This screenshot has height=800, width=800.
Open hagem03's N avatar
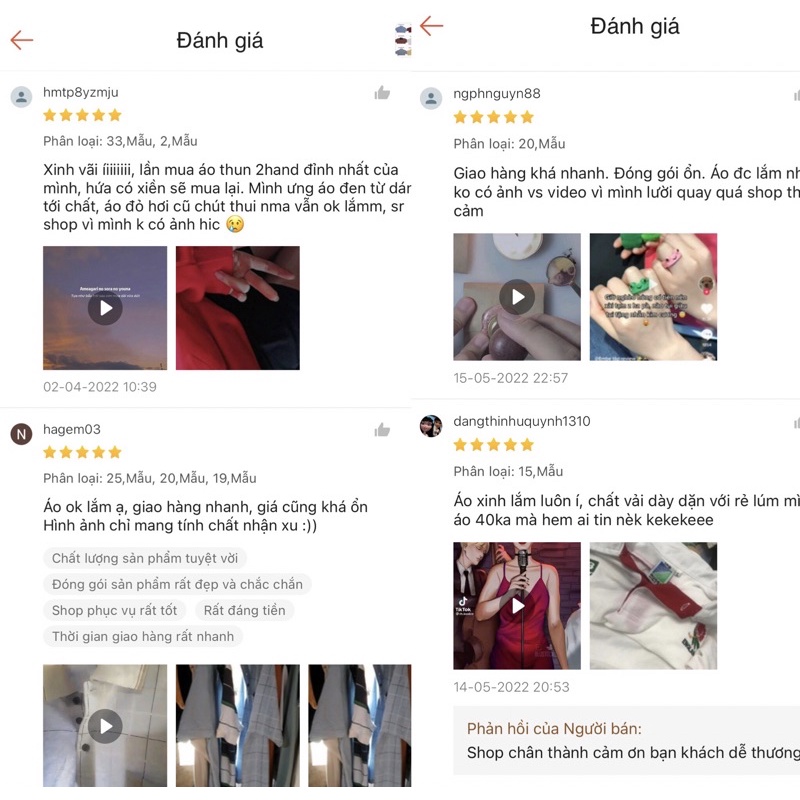(x=21, y=434)
